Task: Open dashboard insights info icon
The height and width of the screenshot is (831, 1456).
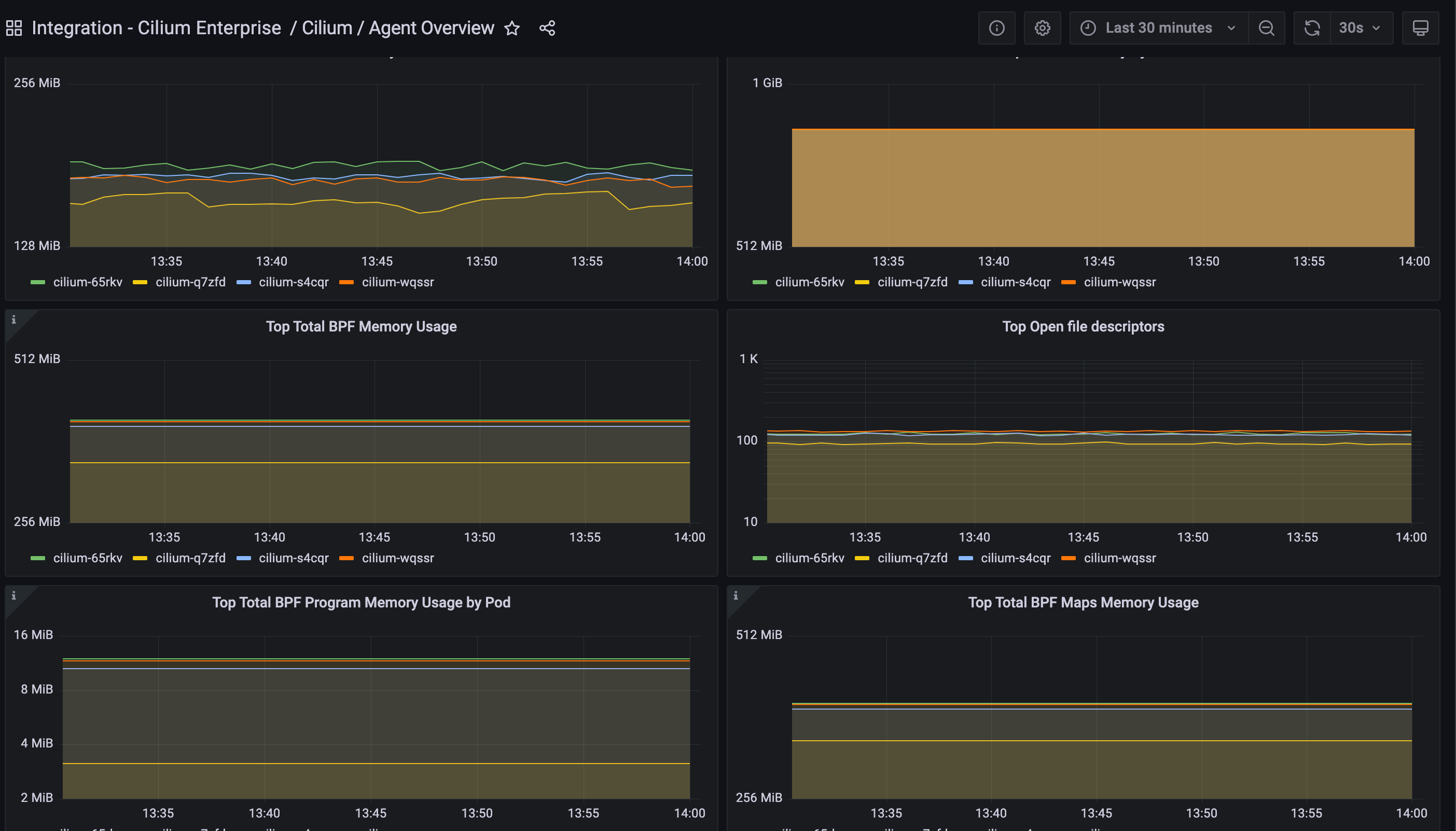Action: point(996,28)
